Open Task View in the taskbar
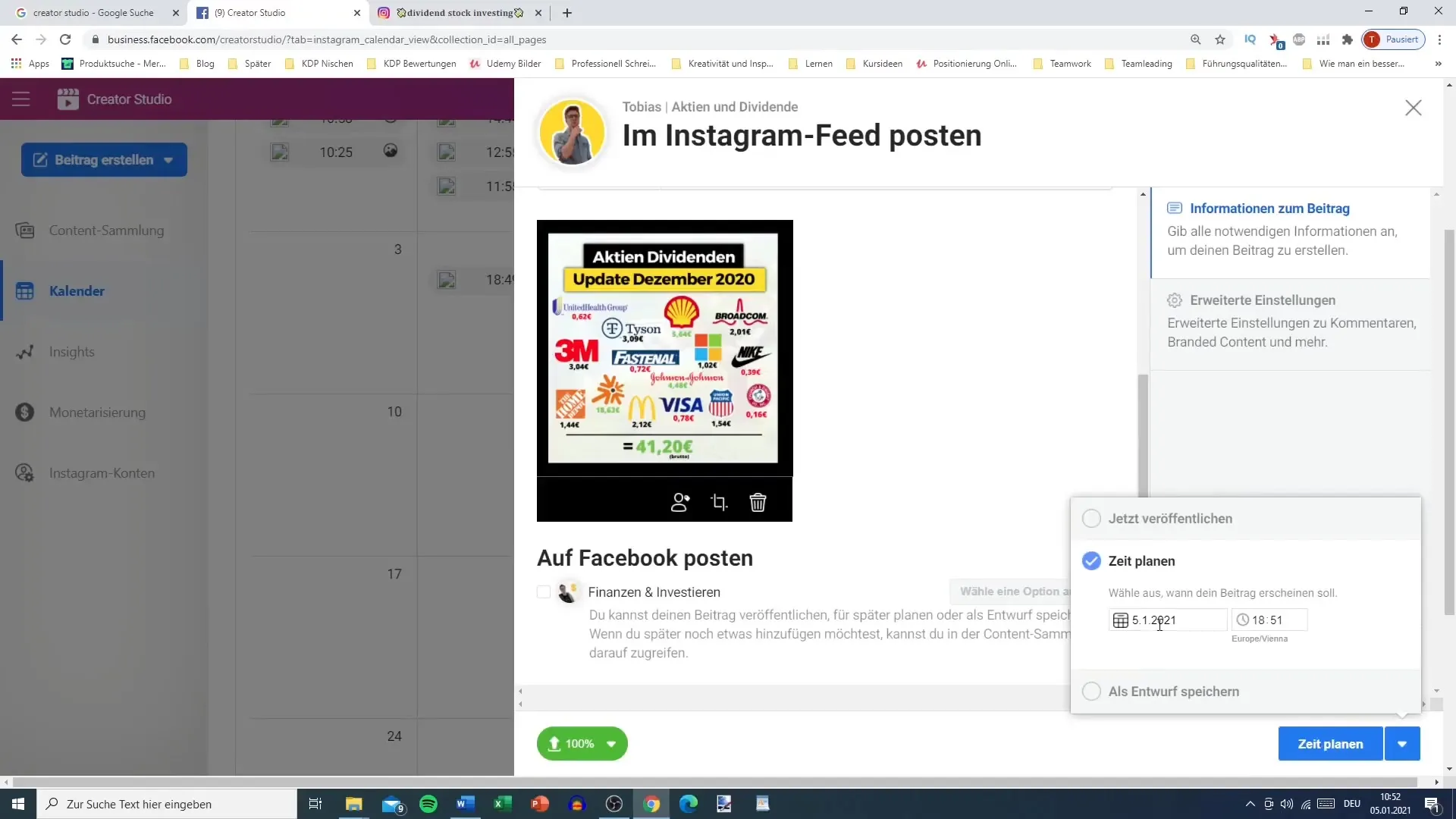 point(315,804)
